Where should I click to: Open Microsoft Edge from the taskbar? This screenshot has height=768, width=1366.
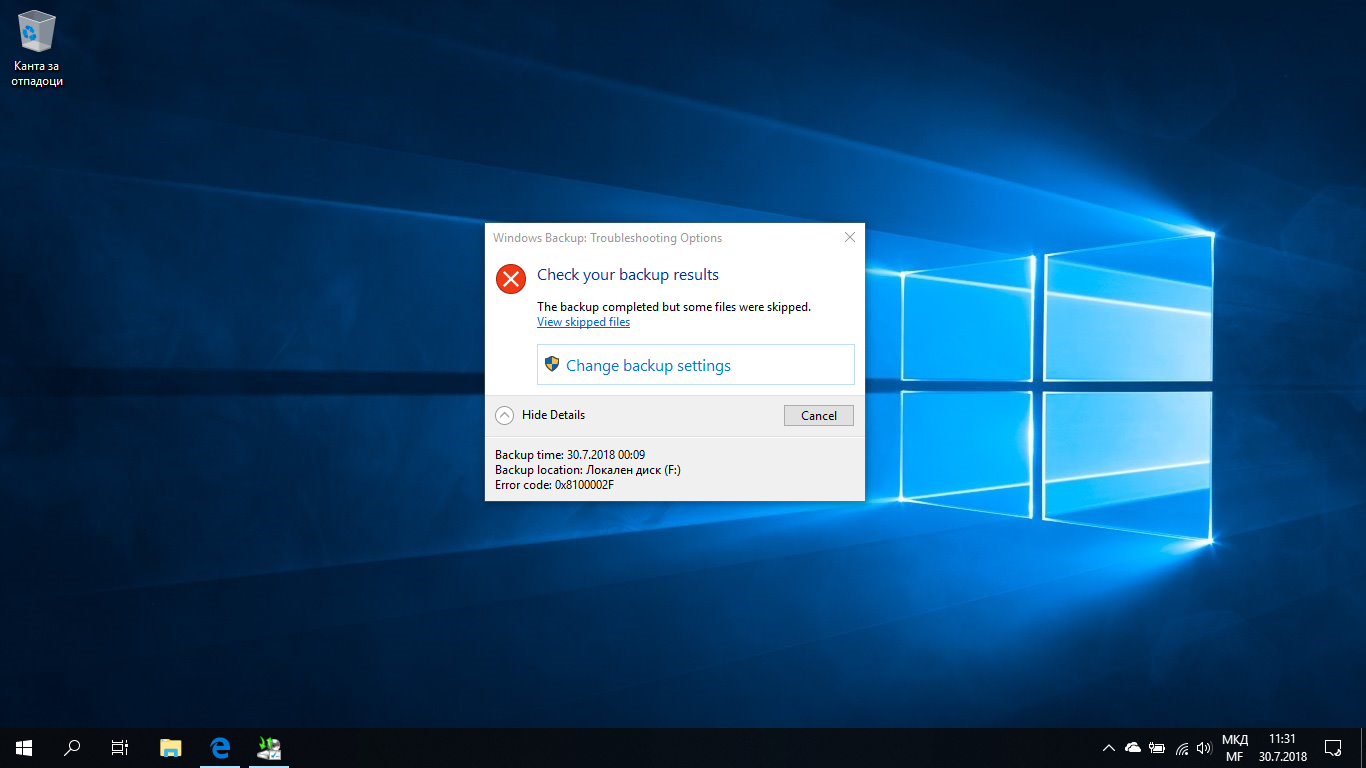pos(219,747)
